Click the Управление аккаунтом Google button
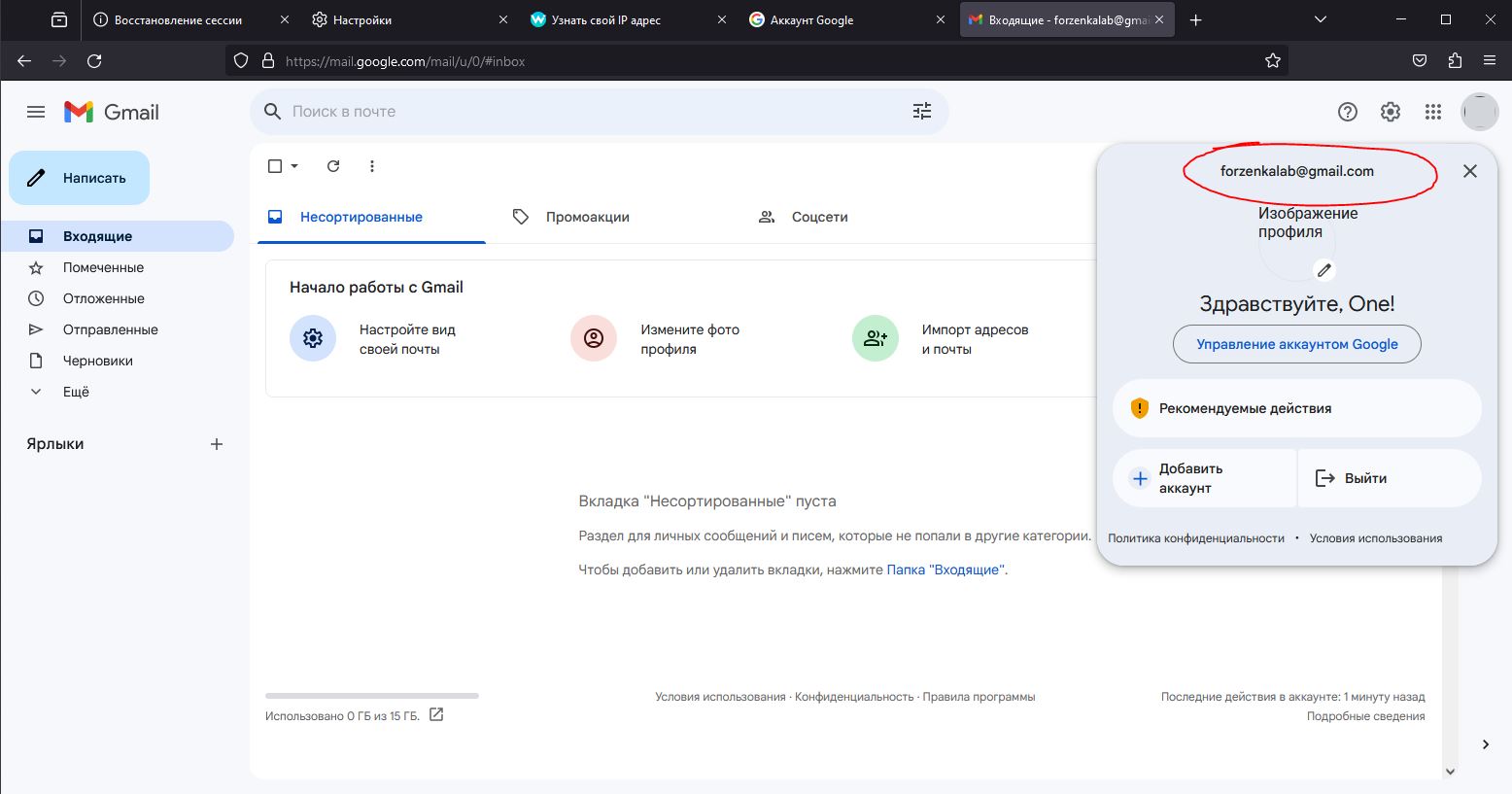The width and height of the screenshot is (1512, 794). tap(1296, 344)
